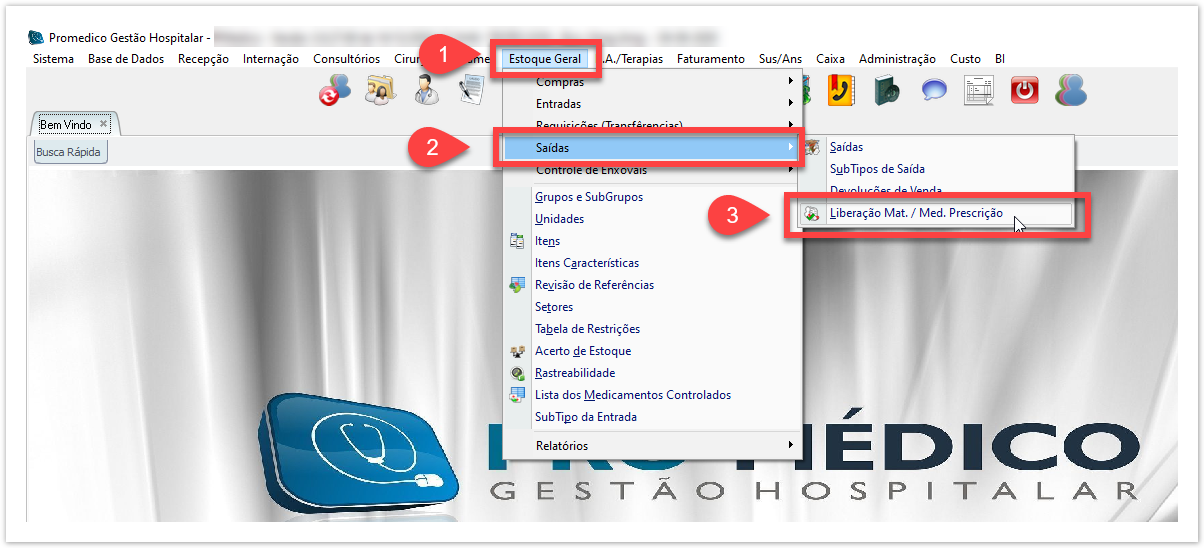This screenshot has width=1204, height=548.
Task: Open the Faturamento menu
Action: click(710, 59)
